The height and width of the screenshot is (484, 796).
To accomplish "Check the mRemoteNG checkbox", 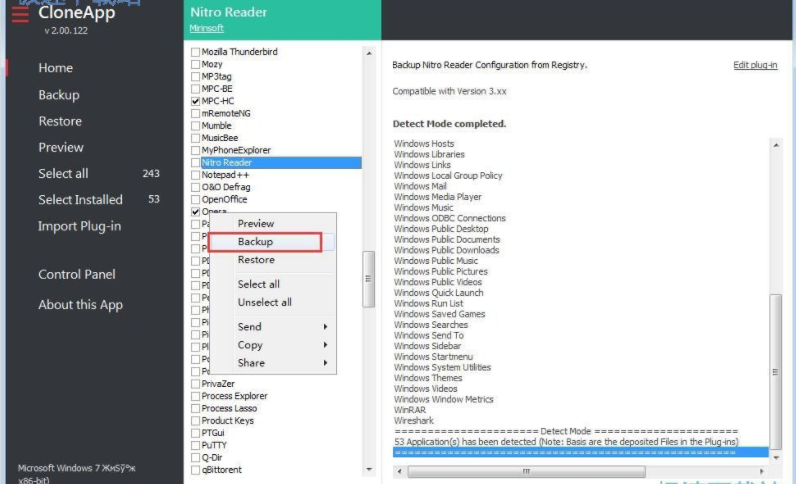I will pos(195,113).
